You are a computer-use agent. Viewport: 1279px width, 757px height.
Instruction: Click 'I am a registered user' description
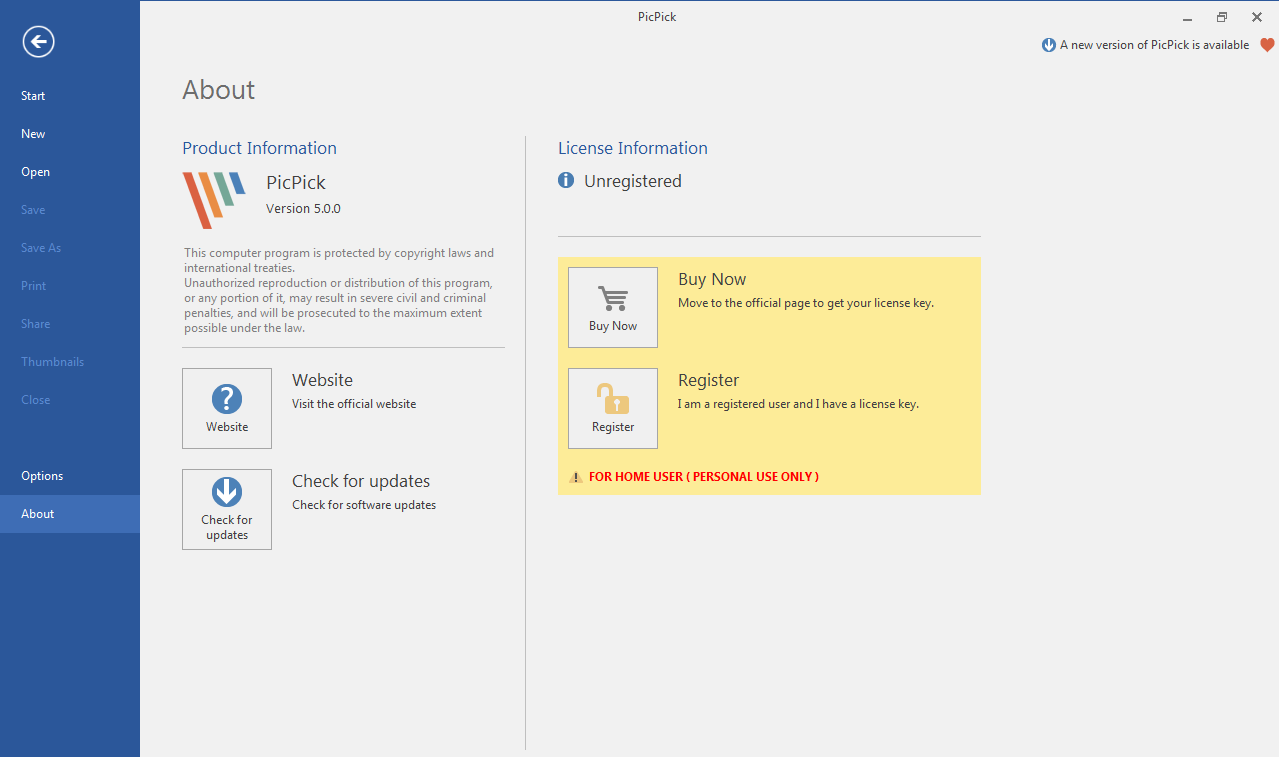pos(798,404)
